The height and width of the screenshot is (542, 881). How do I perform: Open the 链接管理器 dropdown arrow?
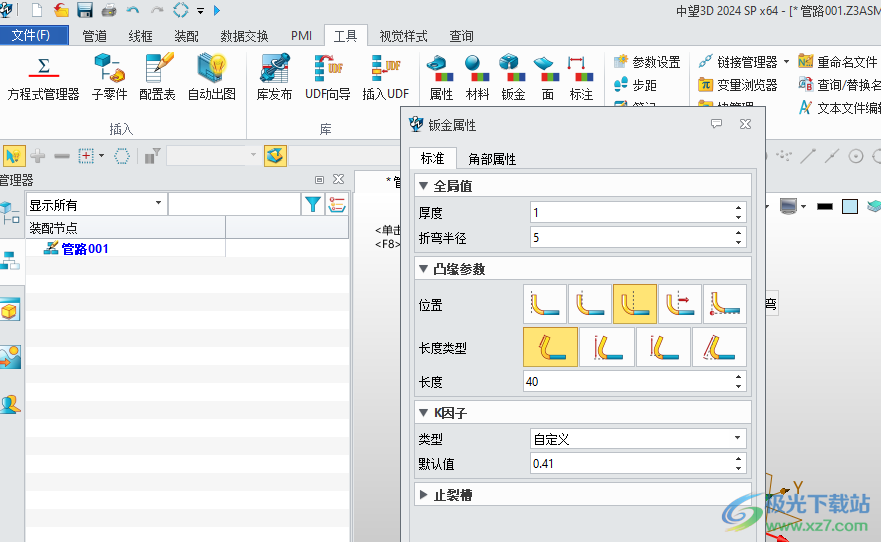coord(786,62)
